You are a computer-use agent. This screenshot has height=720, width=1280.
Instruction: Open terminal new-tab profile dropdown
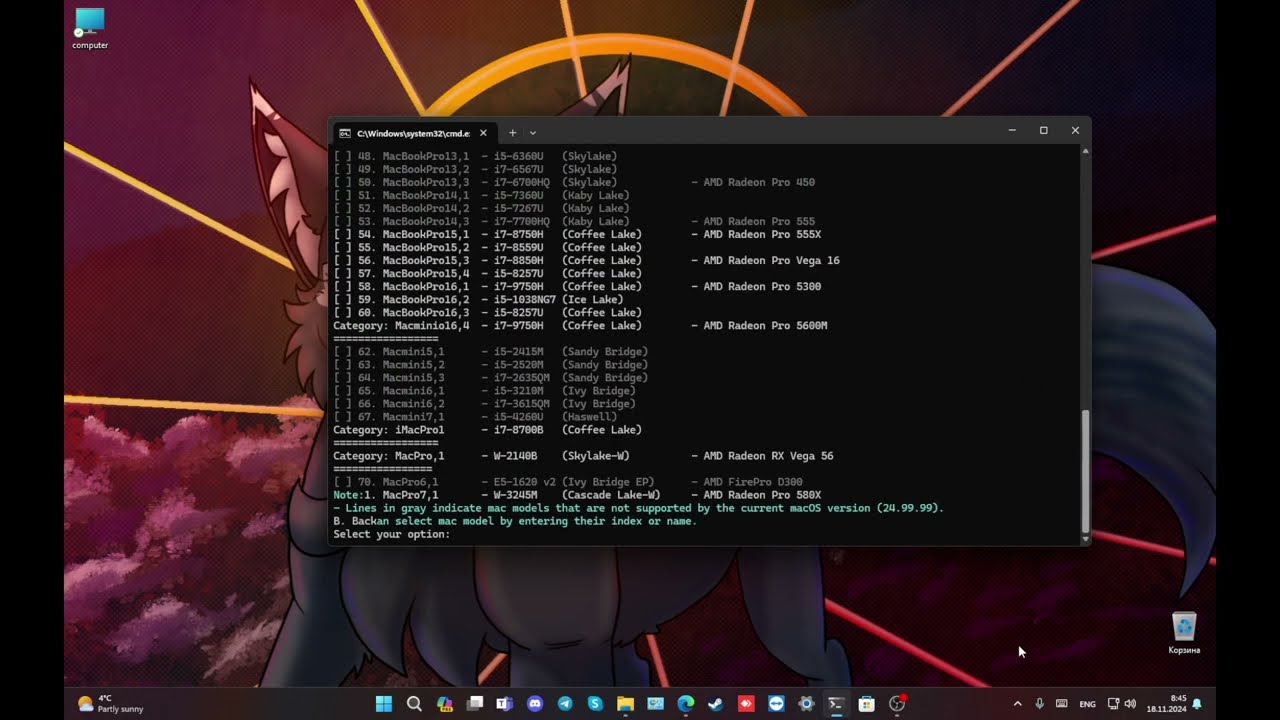pos(533,132)
